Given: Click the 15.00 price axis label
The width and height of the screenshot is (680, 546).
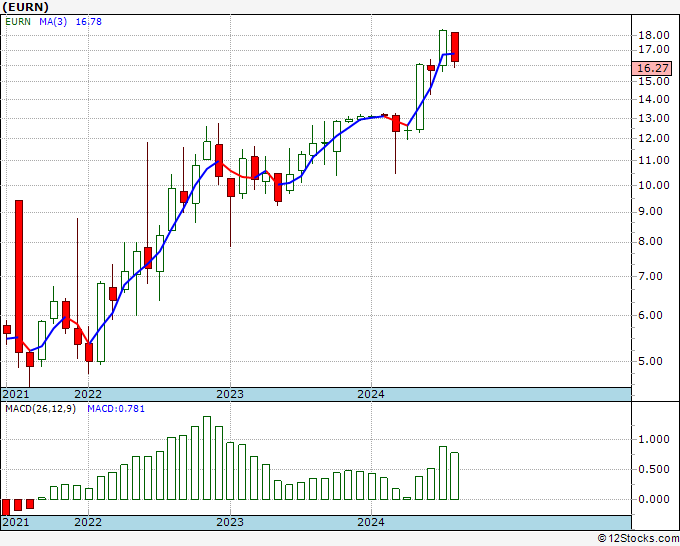Looking at the screenshot, I should 654,81.
